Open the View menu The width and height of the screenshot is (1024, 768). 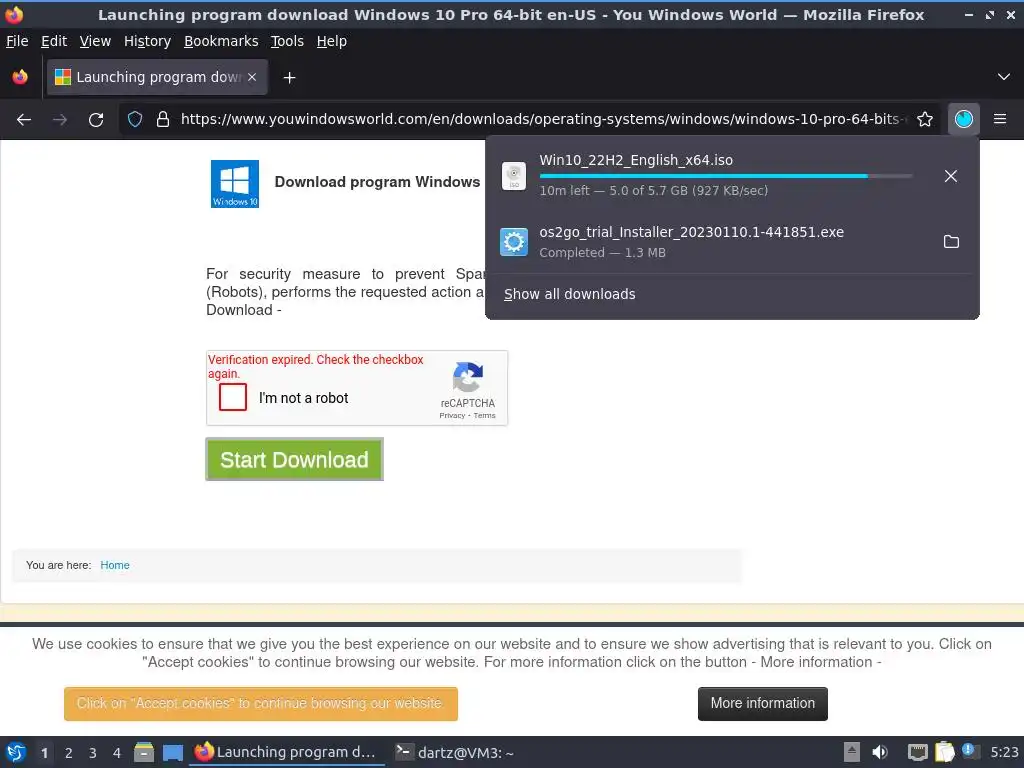[x=95, y=41]
